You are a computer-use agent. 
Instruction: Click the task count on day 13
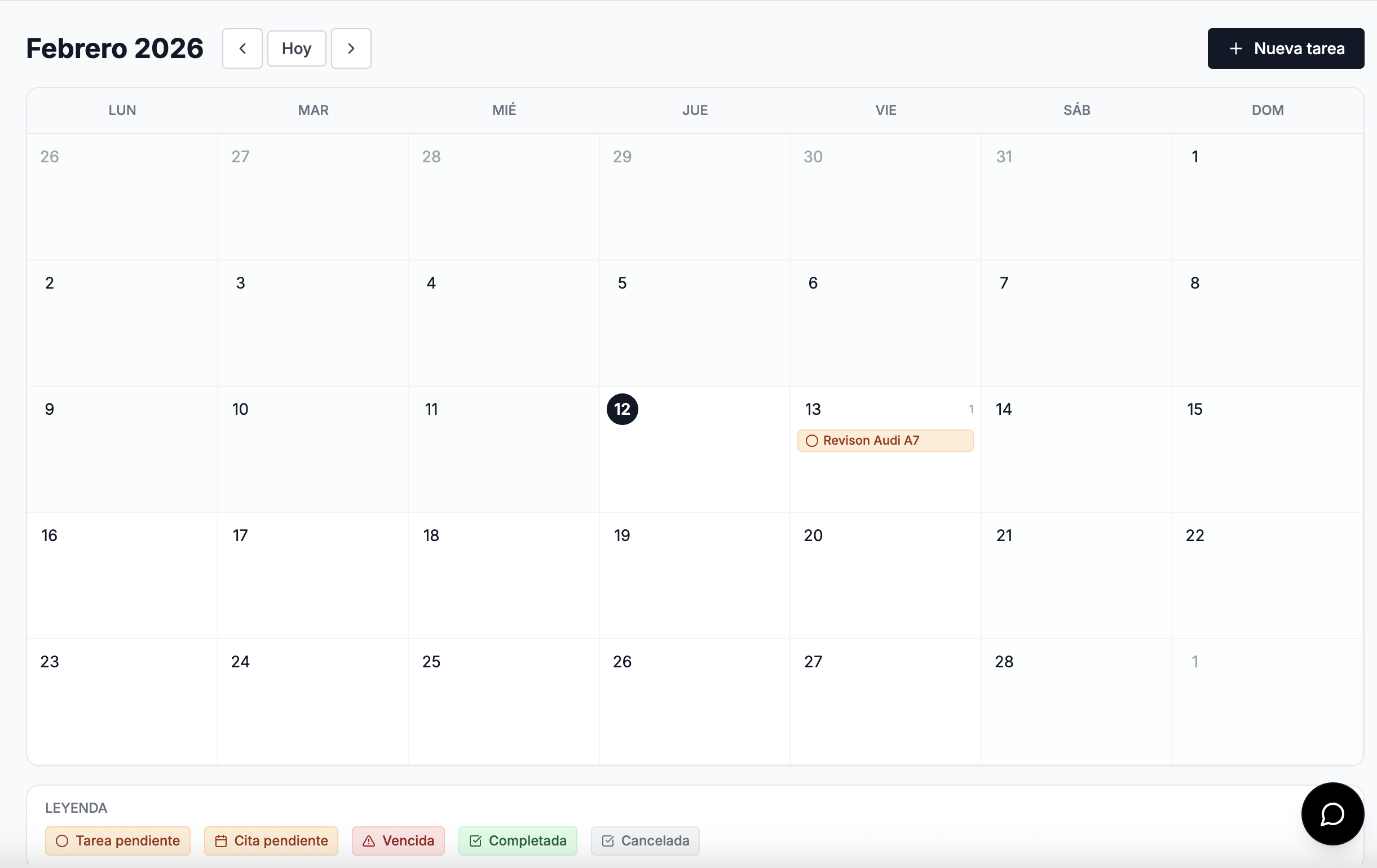(x=971, y=409)
